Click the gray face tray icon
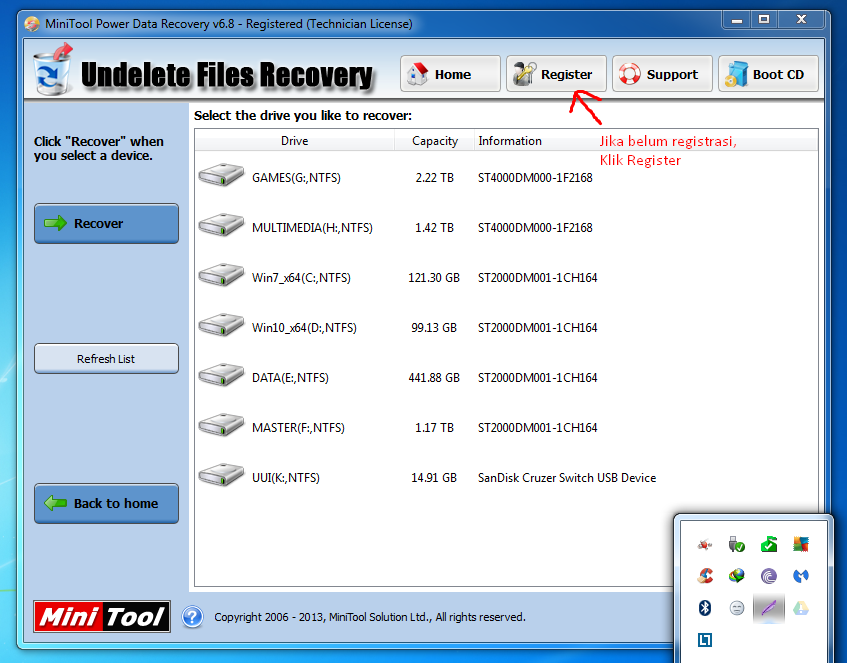The image size is (847, 663). pyautogui.click(x=736, y=608)
